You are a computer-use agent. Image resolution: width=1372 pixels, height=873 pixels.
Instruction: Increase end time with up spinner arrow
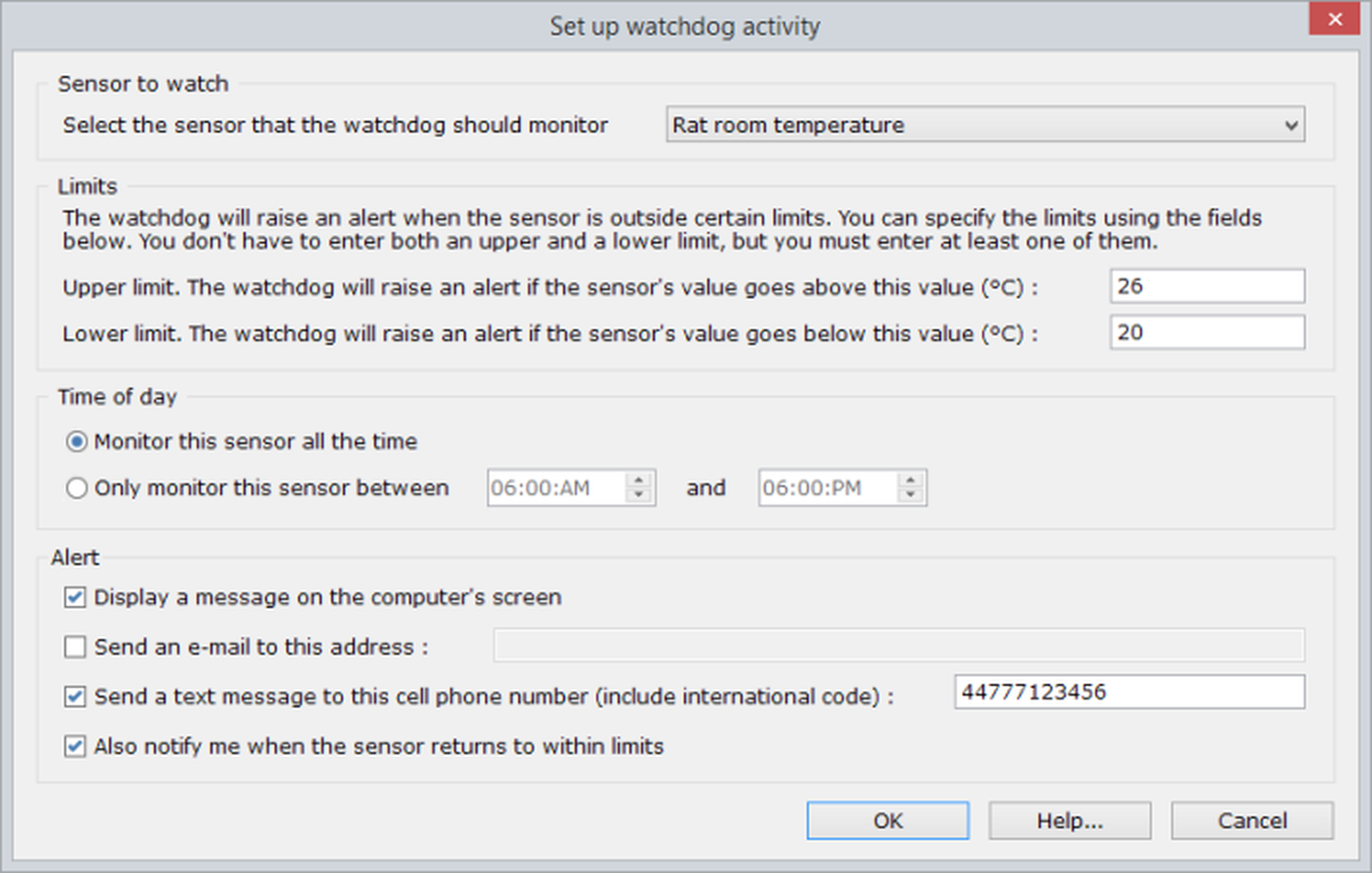tap(911, 480)
